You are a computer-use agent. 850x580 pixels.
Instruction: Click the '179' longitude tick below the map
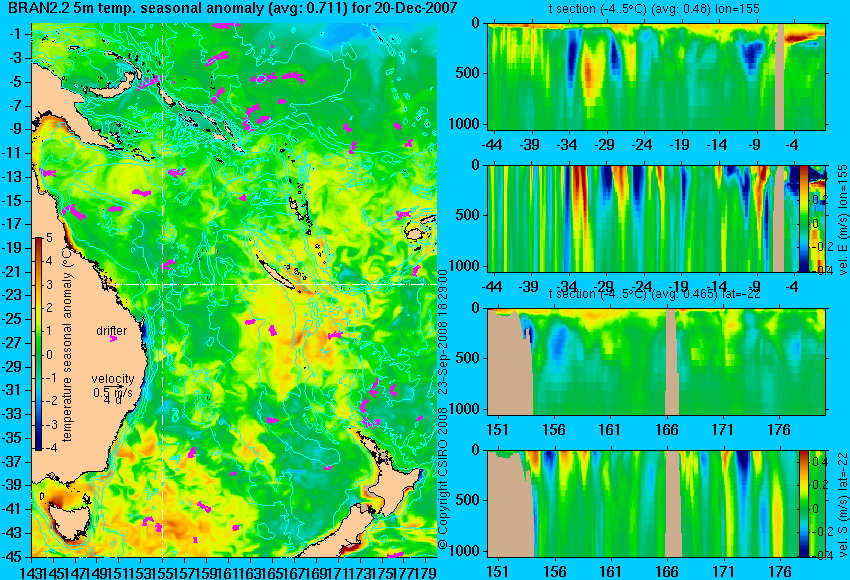point(426,571)
